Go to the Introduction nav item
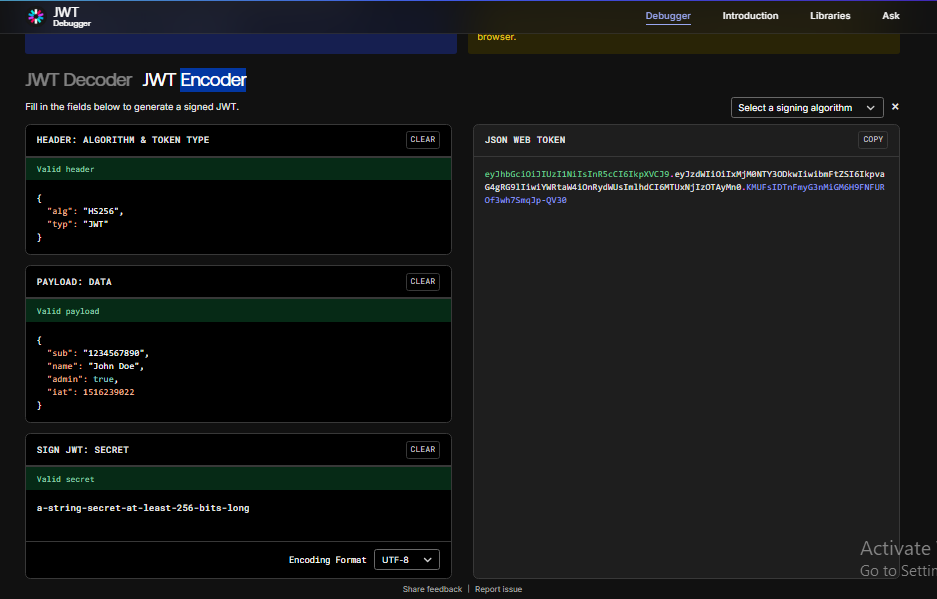This screenshot has height=599, width=937. coord(750,16)
